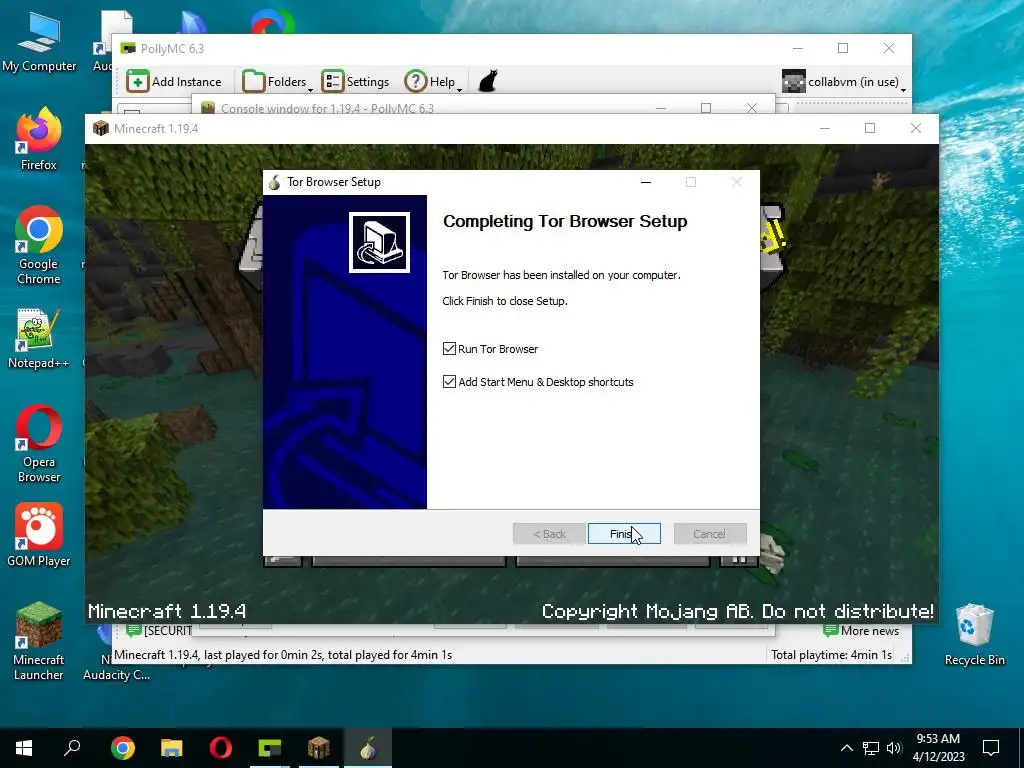Open the network tray icon
Viewport: 1024px width, 768px height.
coord(871,748)
